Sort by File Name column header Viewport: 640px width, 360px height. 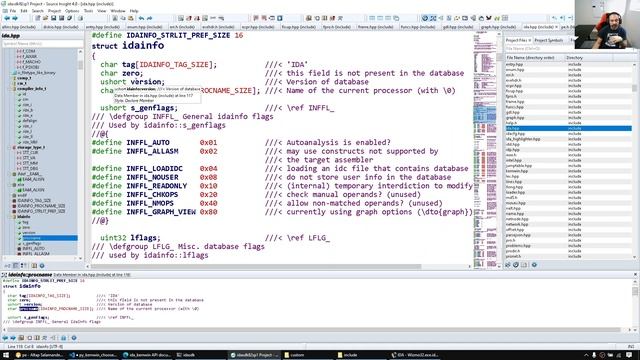coord(535,58)
